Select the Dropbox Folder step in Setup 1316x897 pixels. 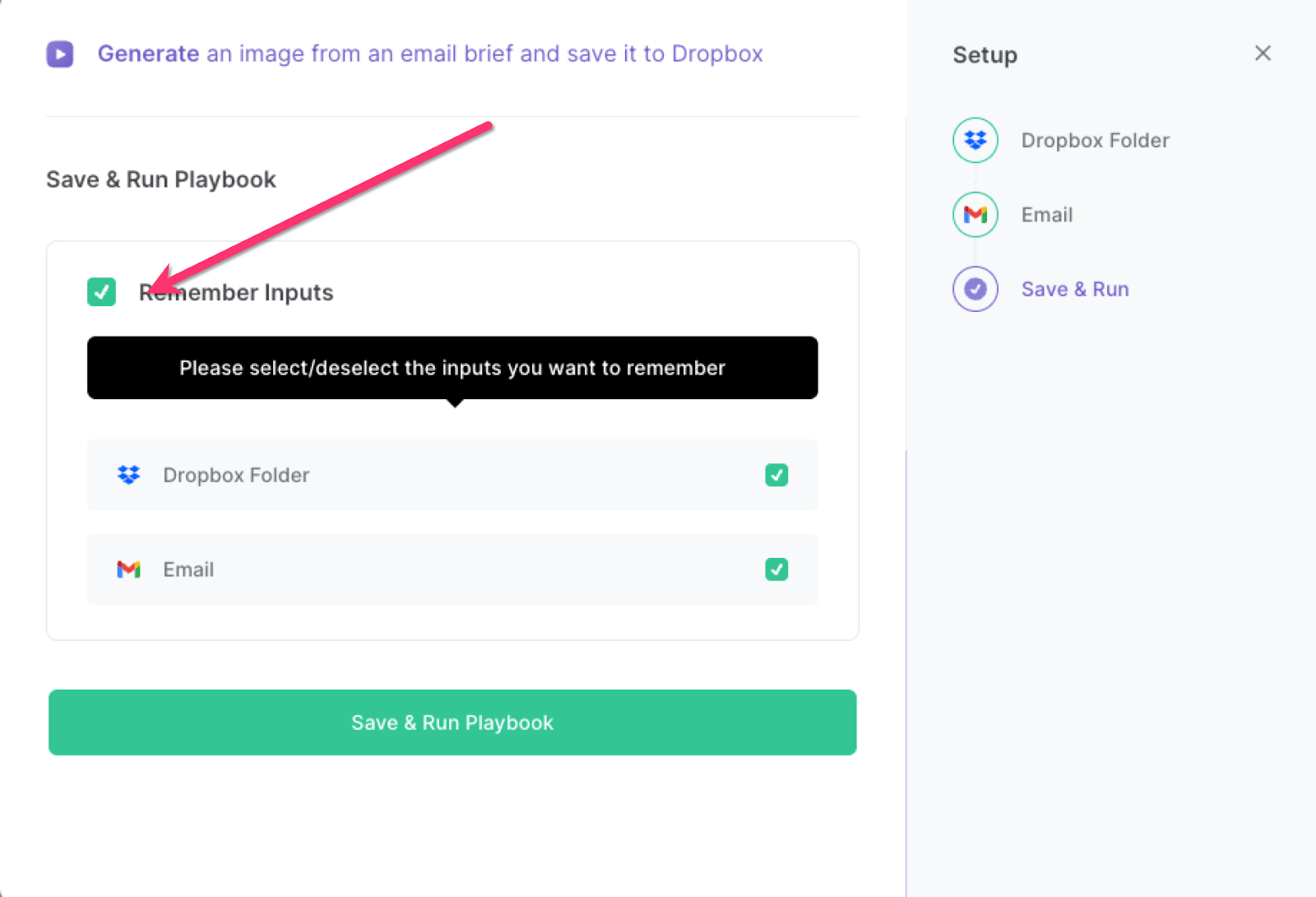[x=1095, y=140]
